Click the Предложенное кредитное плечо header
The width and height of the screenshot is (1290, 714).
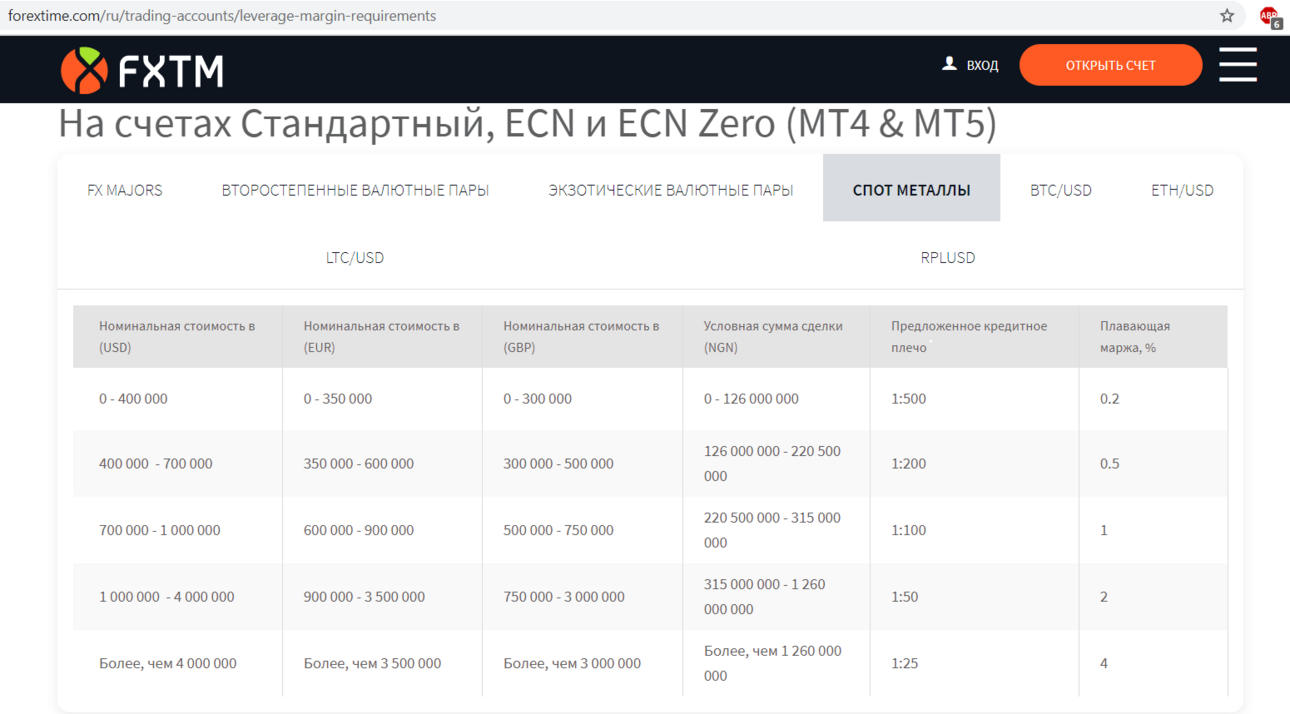pos(974,337)
